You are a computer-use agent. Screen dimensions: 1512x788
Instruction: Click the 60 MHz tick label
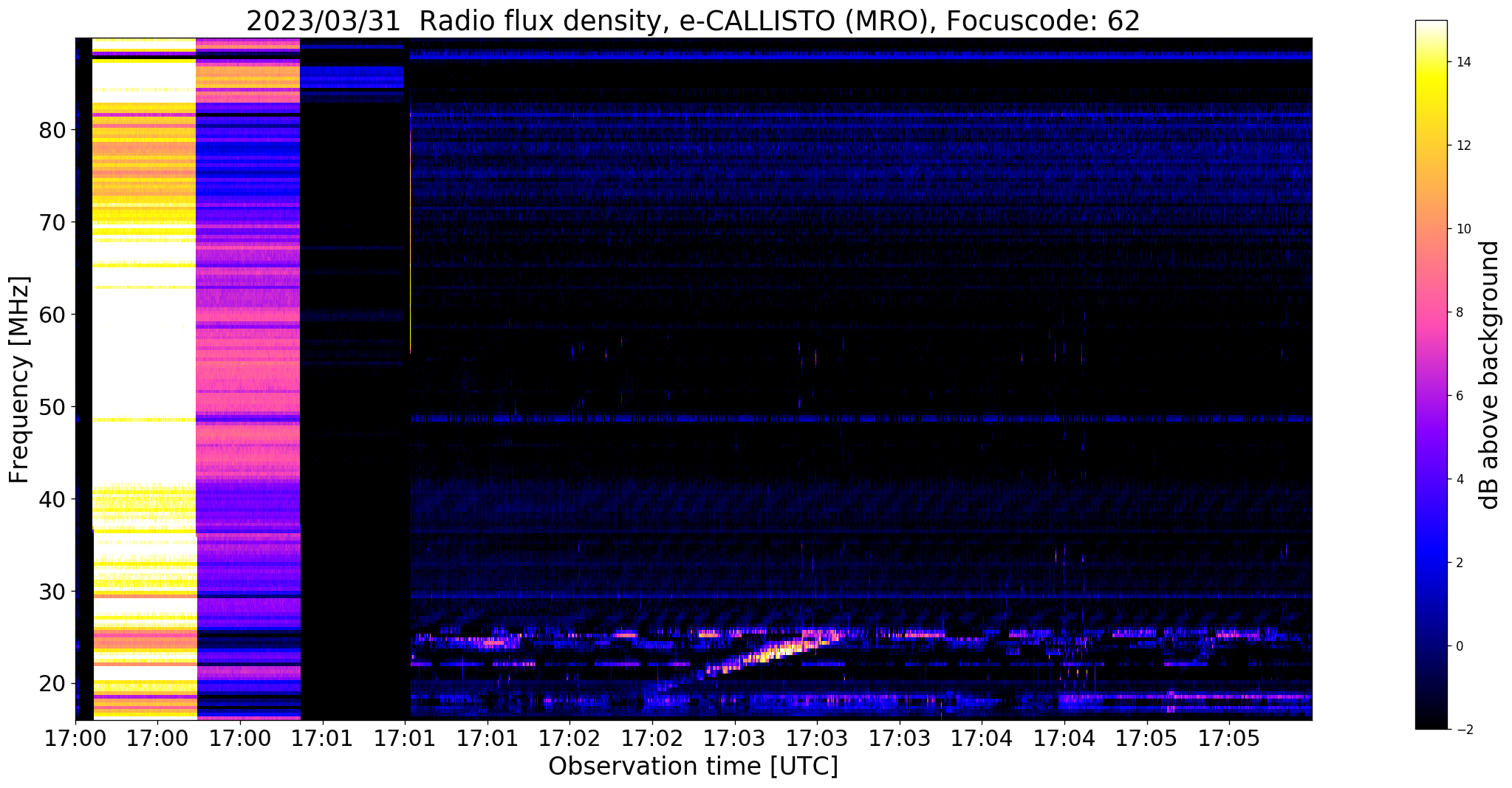click(52, 315)
